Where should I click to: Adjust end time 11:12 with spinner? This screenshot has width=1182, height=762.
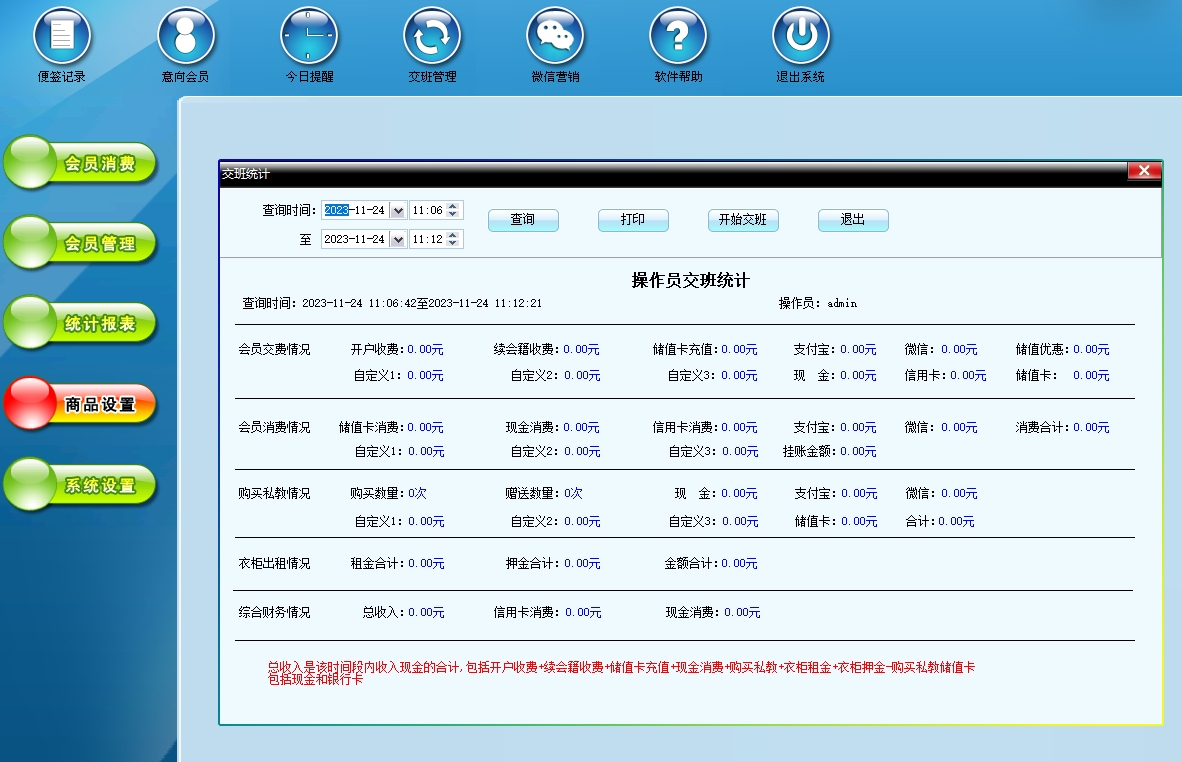[x=454, y=236]
